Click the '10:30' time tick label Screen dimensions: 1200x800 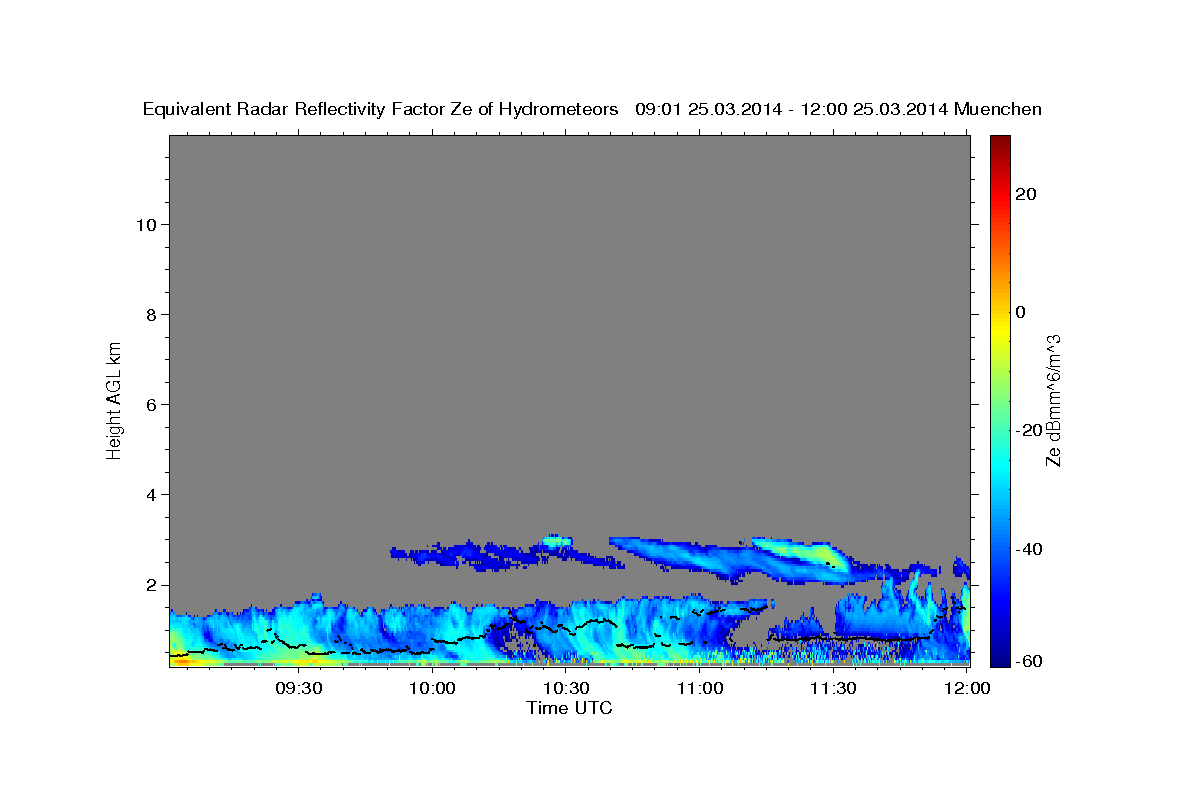coord(566,688)
